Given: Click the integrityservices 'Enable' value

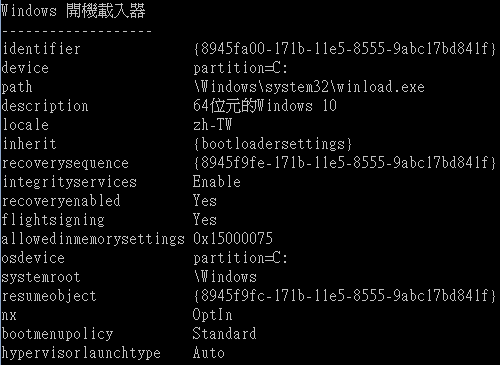Looking at the screenshot, I should pos(217,182).
